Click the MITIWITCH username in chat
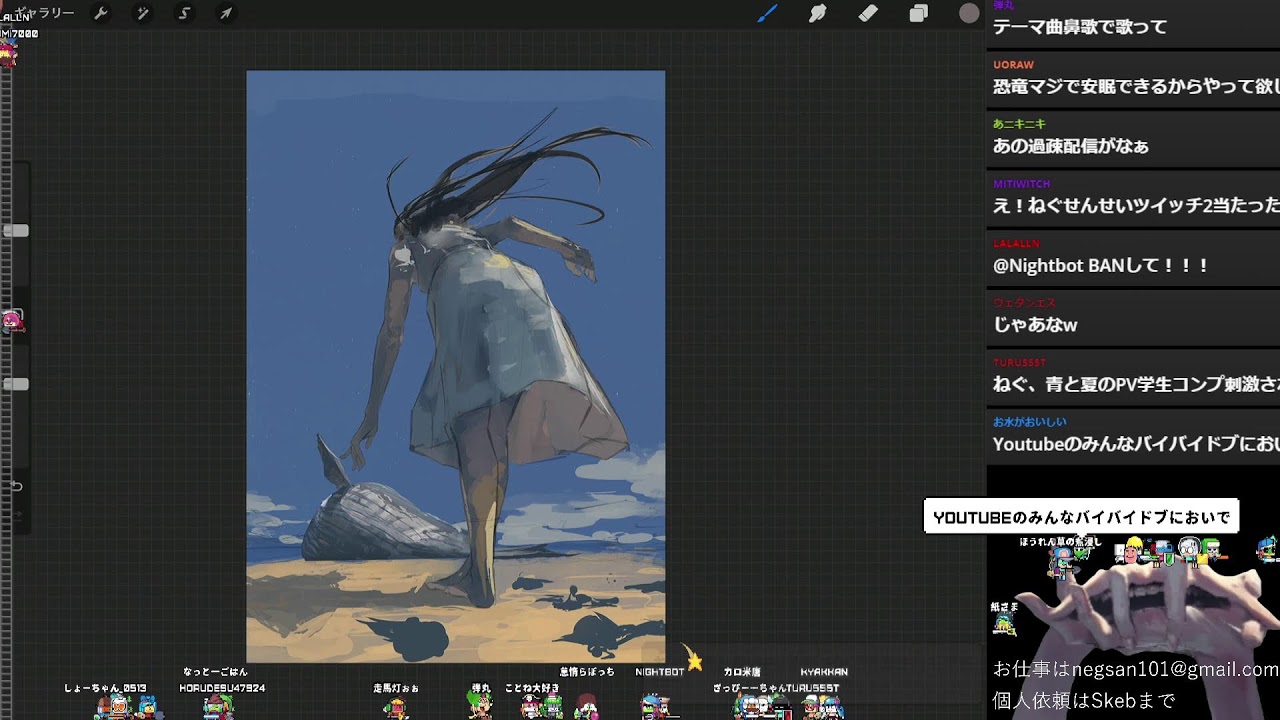 coord(1021,184)
